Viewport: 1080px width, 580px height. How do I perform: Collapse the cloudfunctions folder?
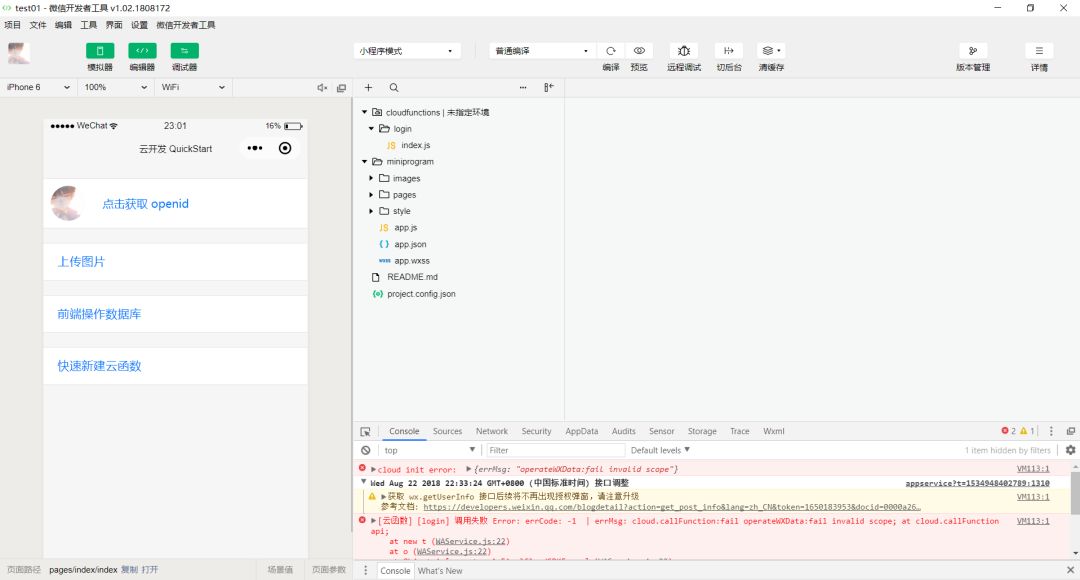pyautogui.click(x=364, y=112)
